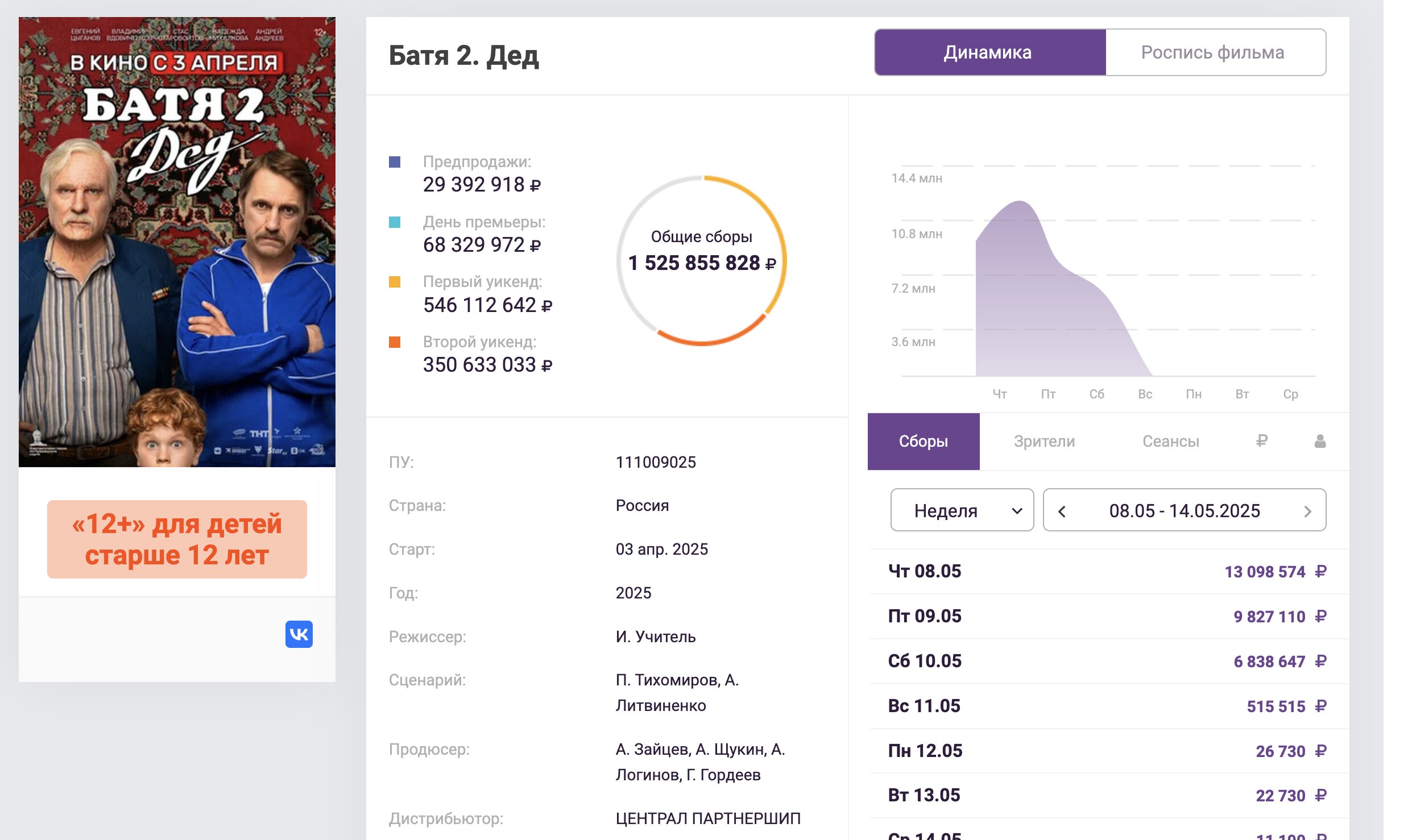Click the second weekend value 350 633 033 ₽
This screenshot has width=1408, height=840.
click(x=487, y=365)
